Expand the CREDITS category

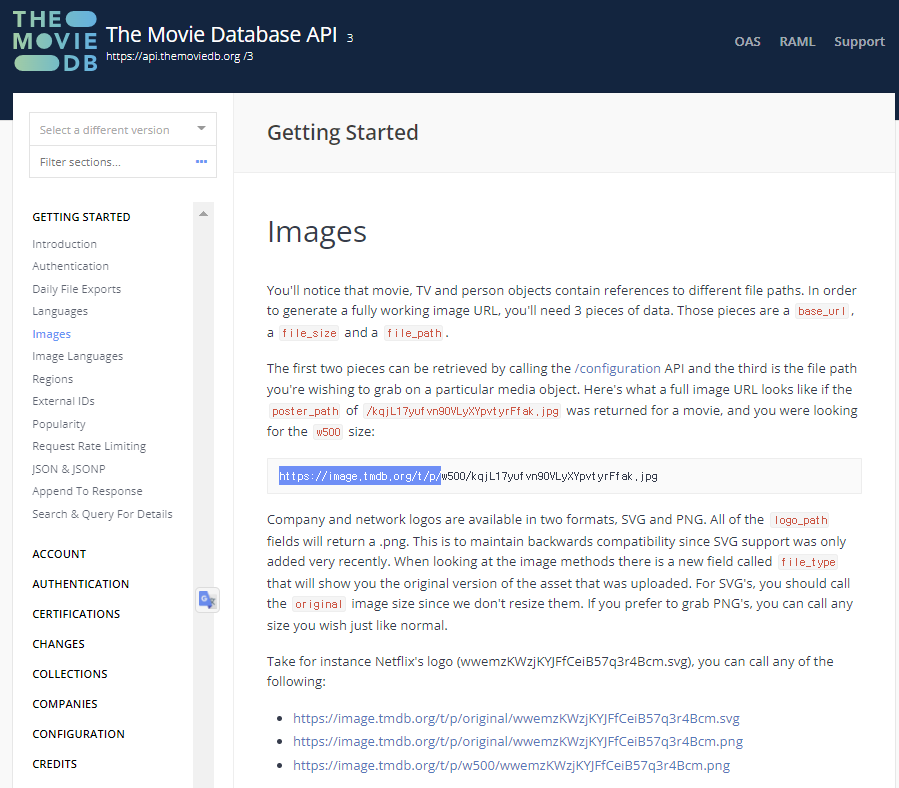point(54,764)
